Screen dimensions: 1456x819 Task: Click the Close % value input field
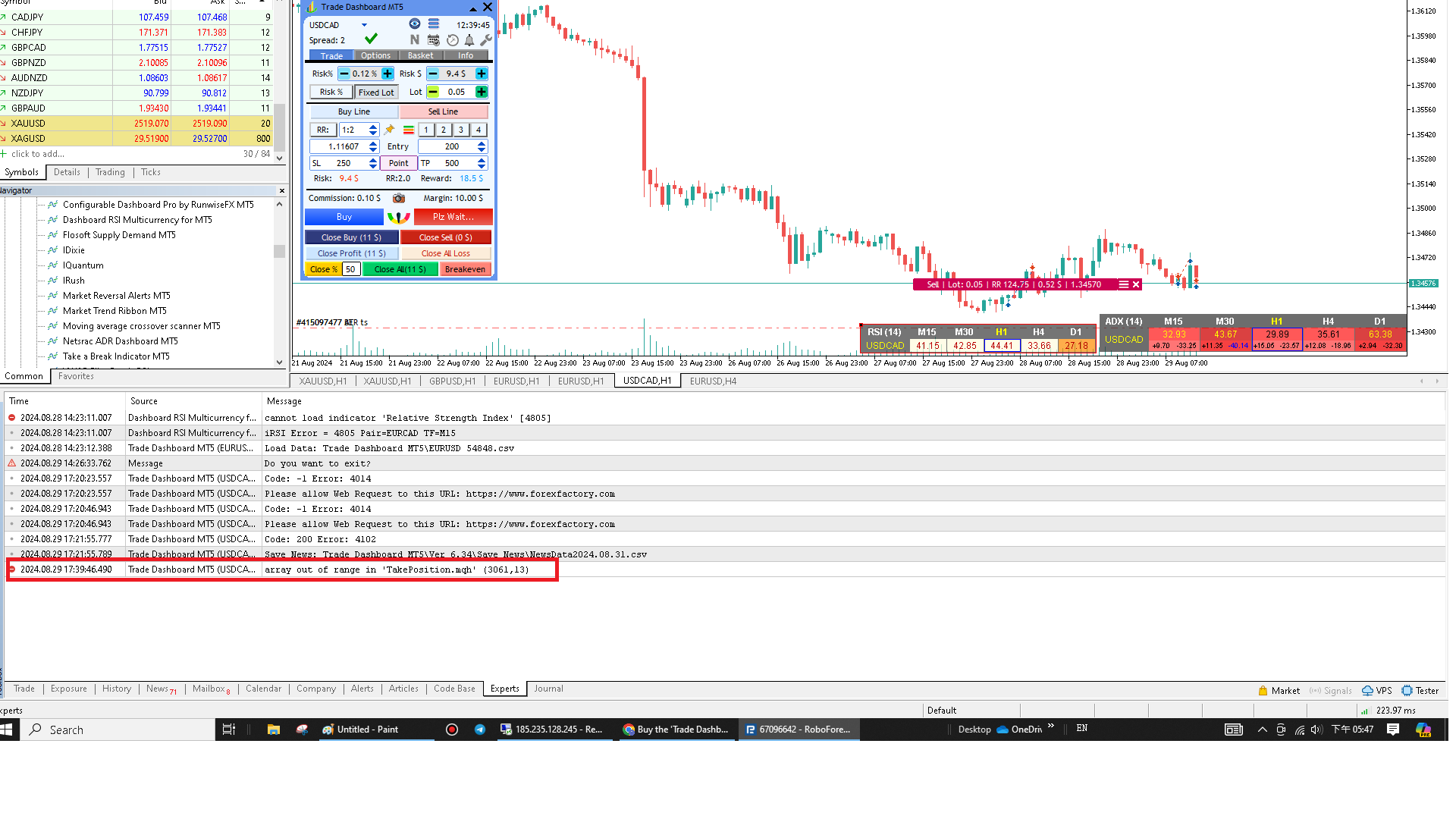350,269
